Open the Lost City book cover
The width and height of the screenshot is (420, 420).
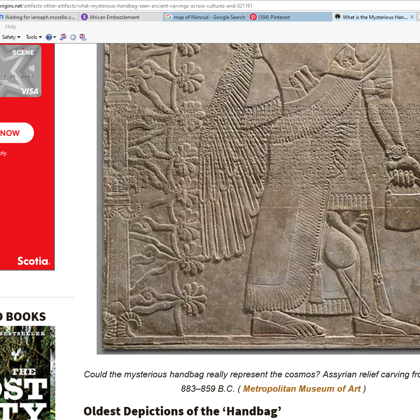click(27, 373)
